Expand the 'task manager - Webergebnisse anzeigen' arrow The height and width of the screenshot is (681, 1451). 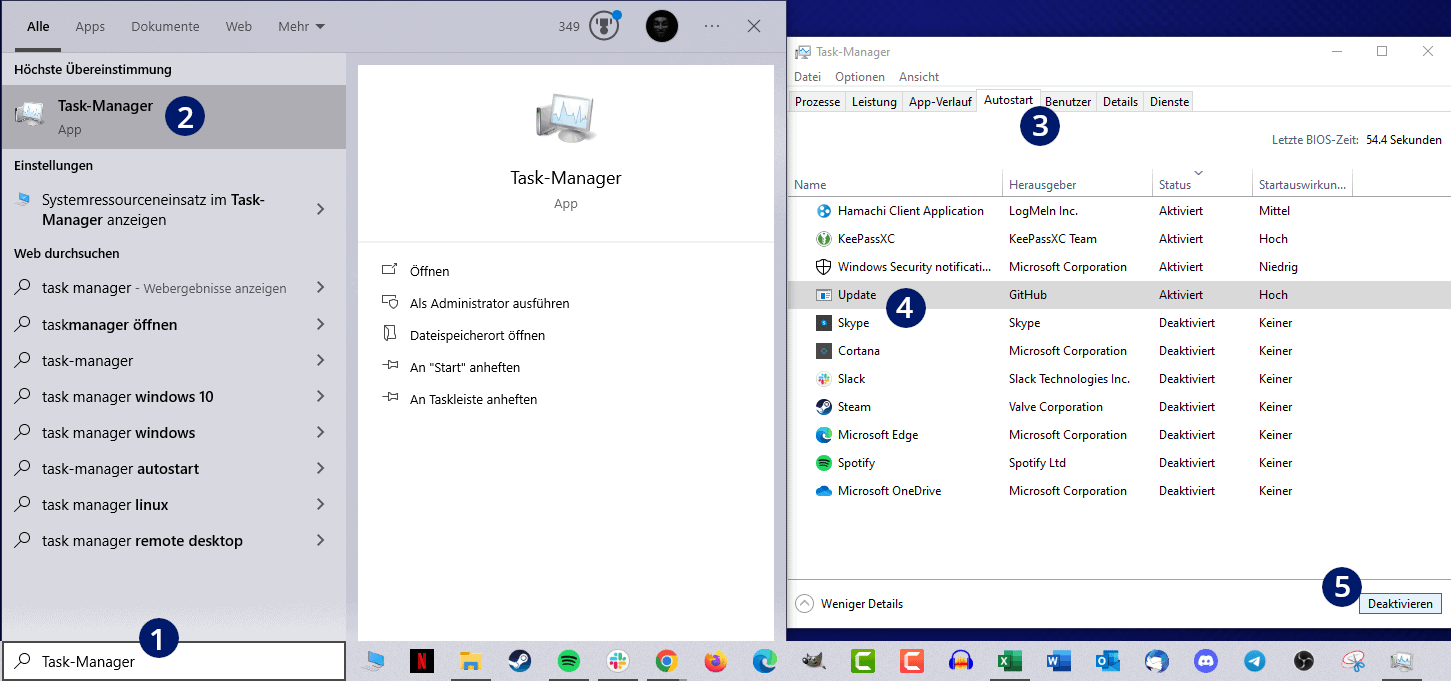321,287
